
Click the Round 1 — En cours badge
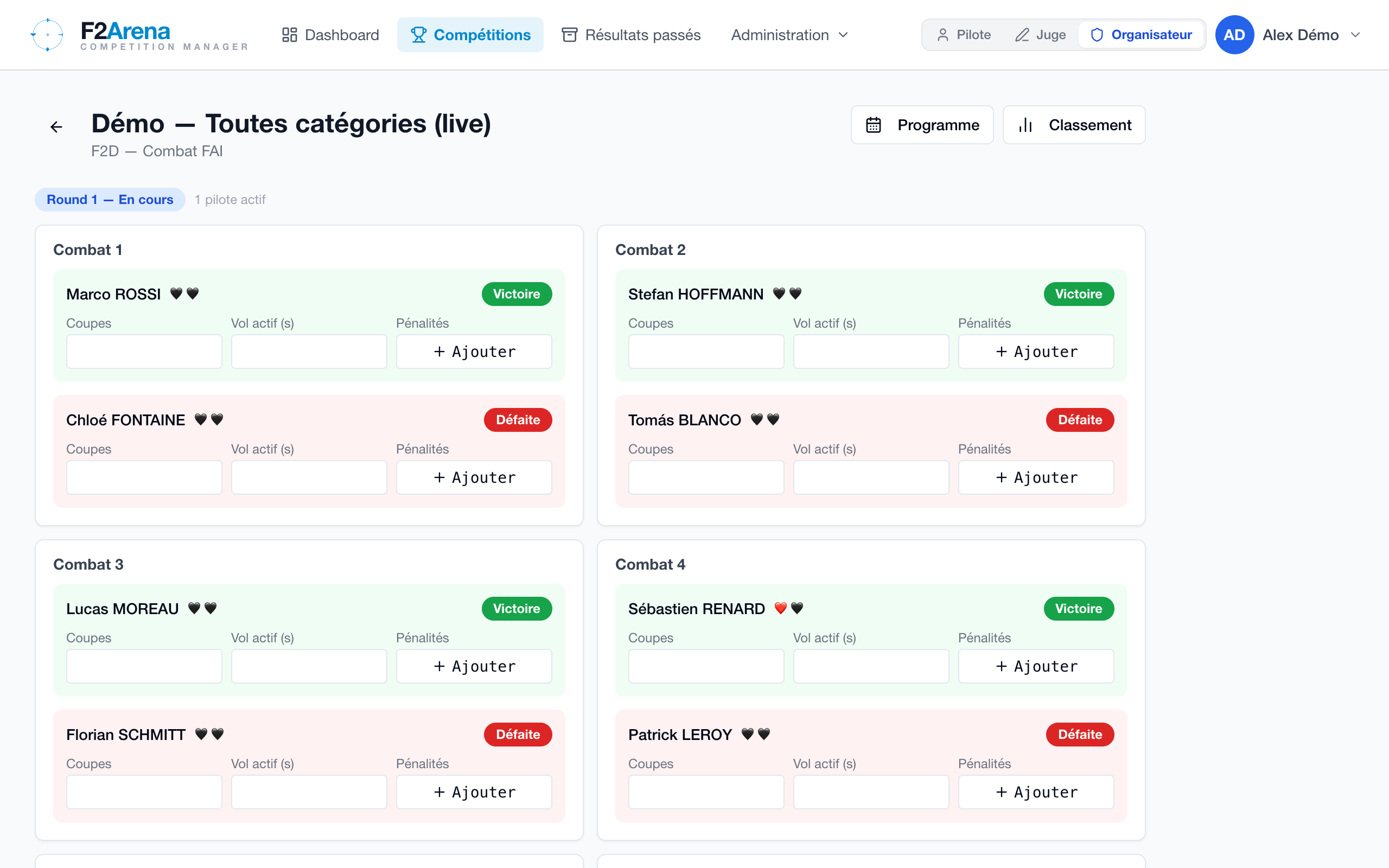click(x=110, y=199)
